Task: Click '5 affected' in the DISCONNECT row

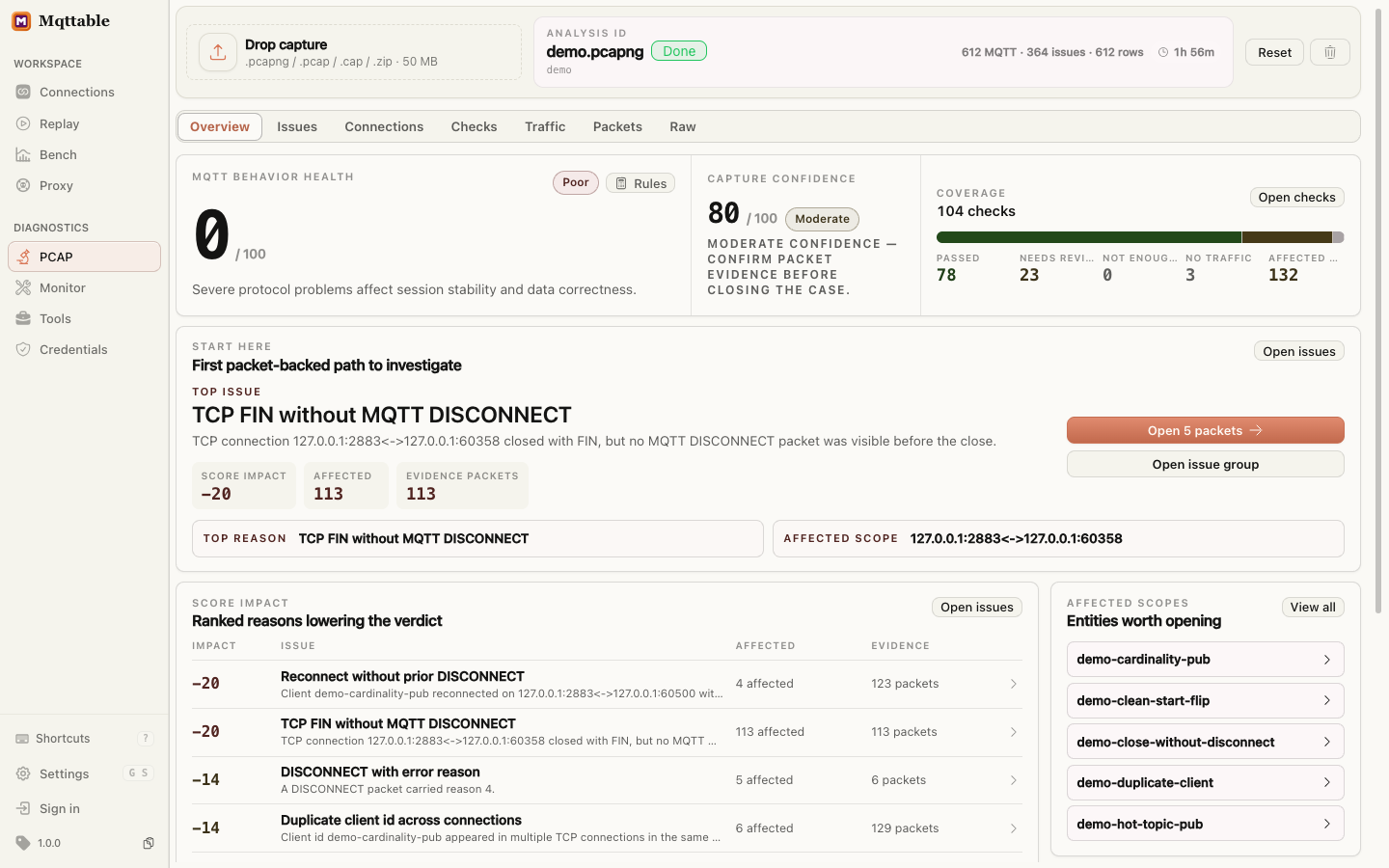Action: 764,780
